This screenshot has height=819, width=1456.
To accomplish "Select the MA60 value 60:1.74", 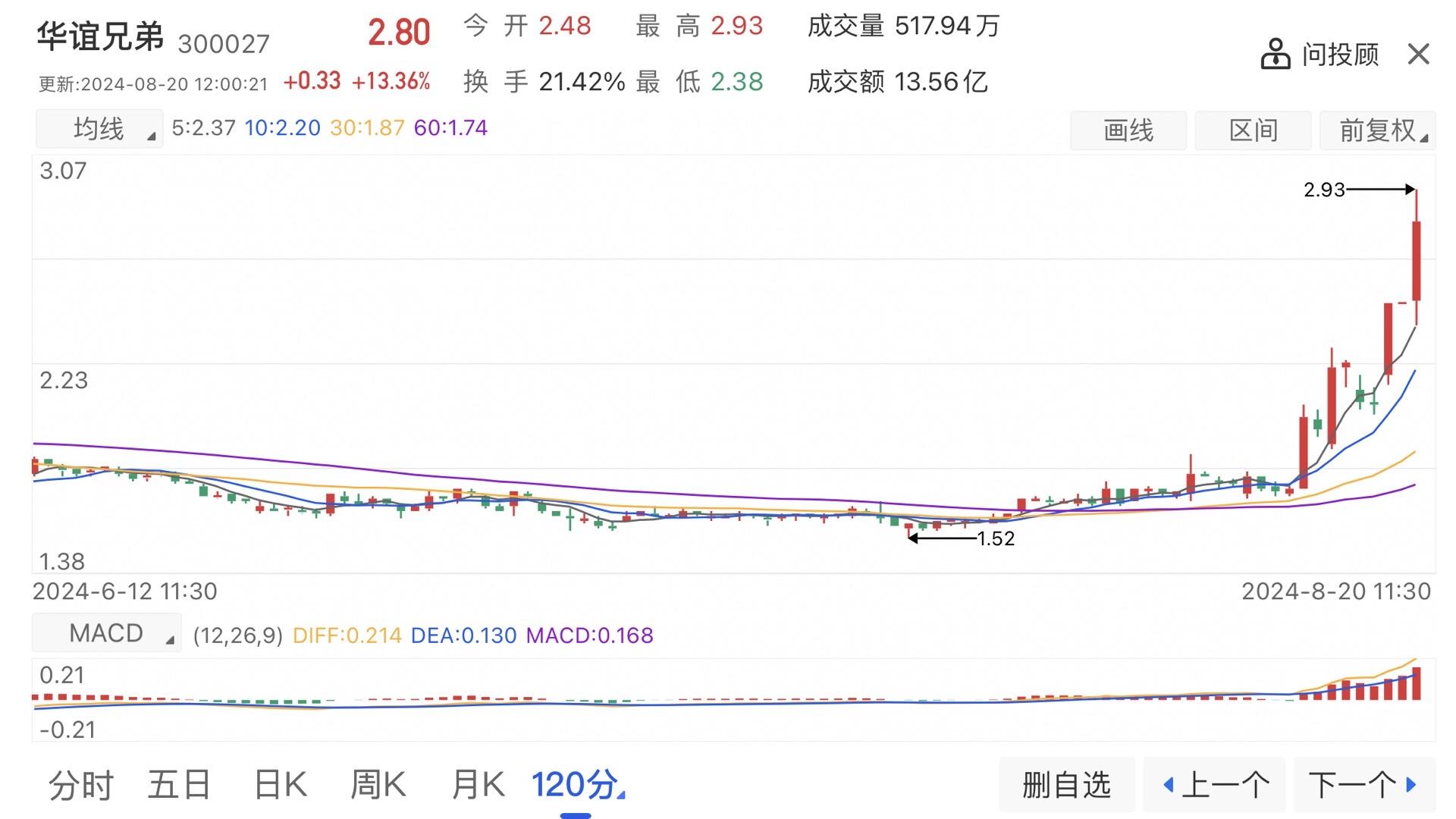I will (450, 127).
